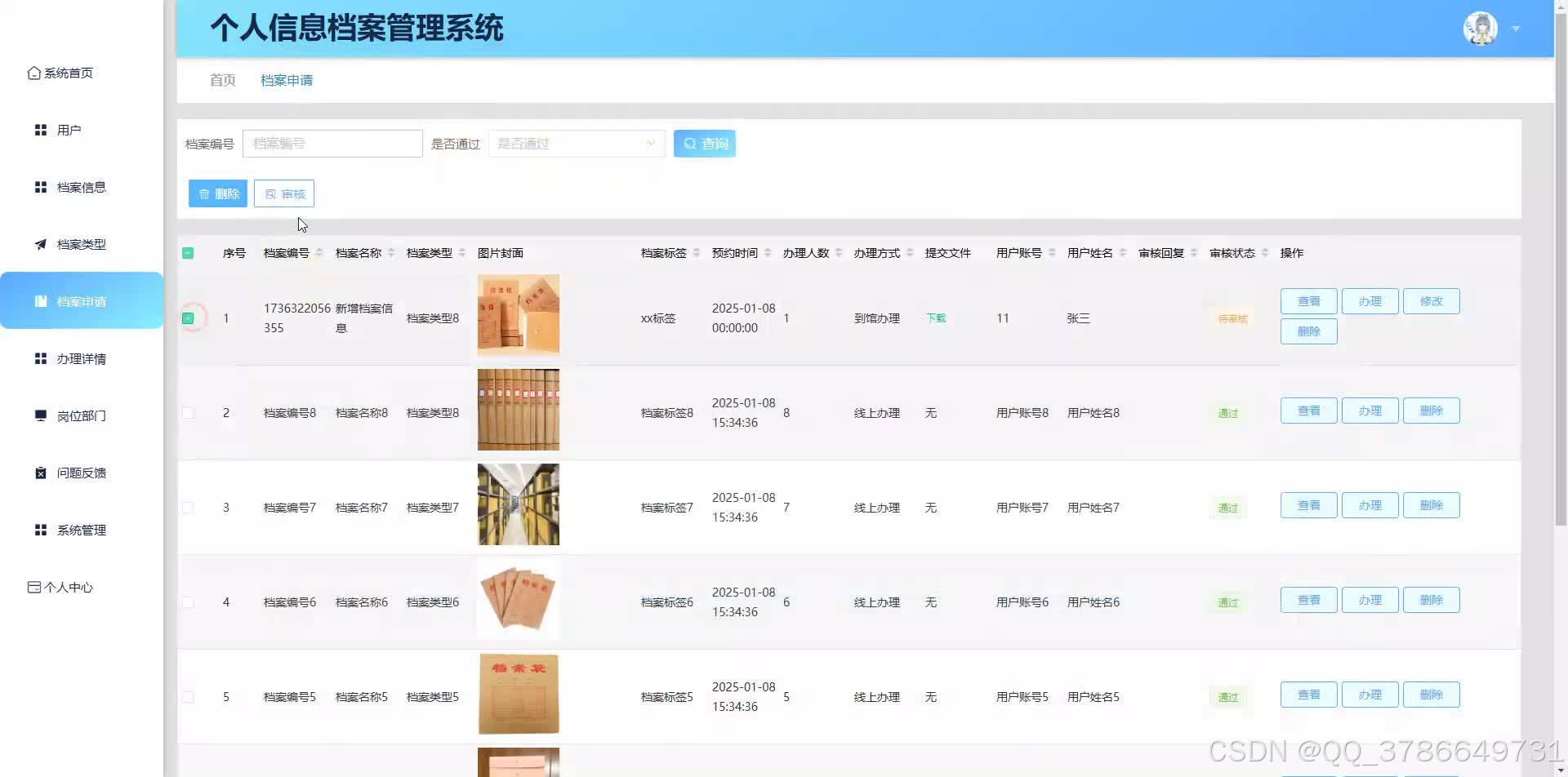Viewport: 1568px width, 777px height.
Task: Click the 档案信息 sidebar icon
Action: tap(40, 187)
